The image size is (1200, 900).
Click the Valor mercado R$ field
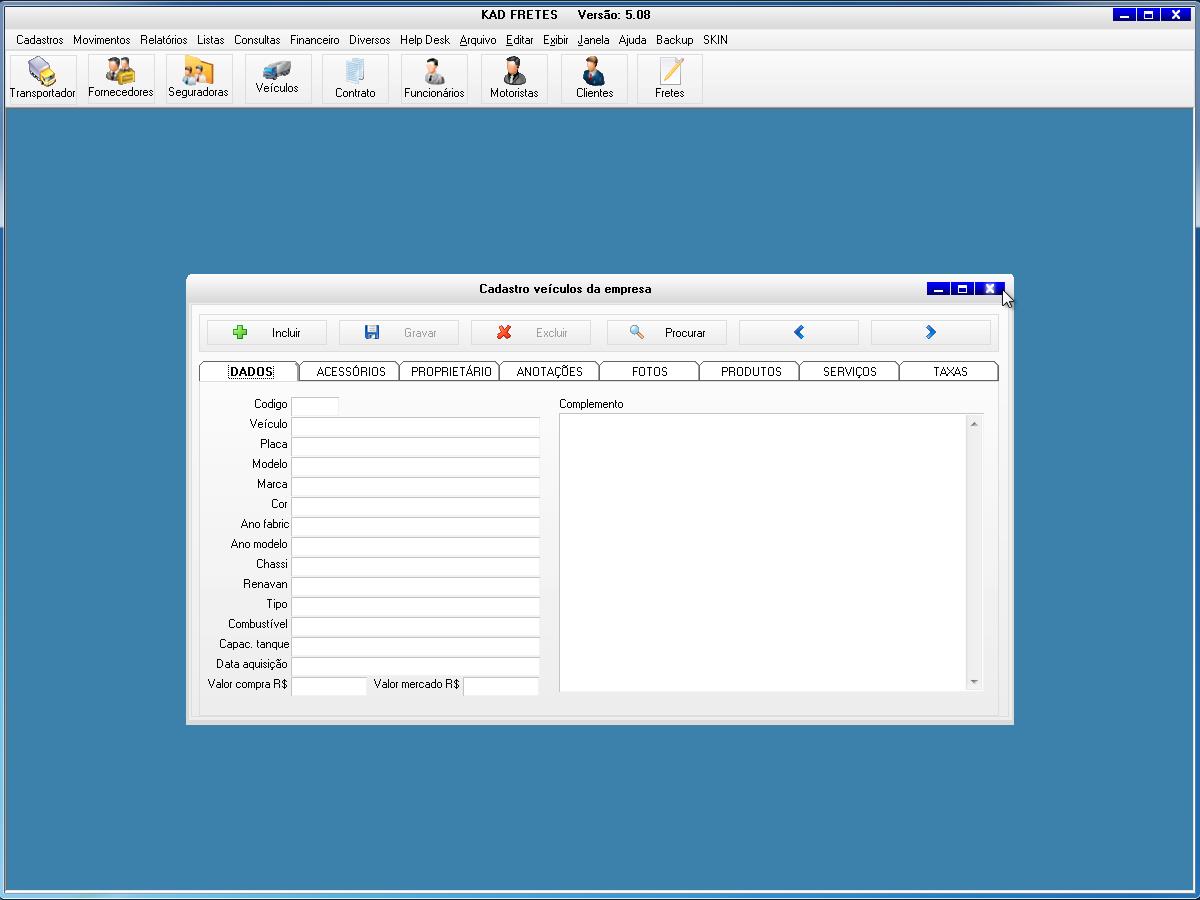point(501,686)
